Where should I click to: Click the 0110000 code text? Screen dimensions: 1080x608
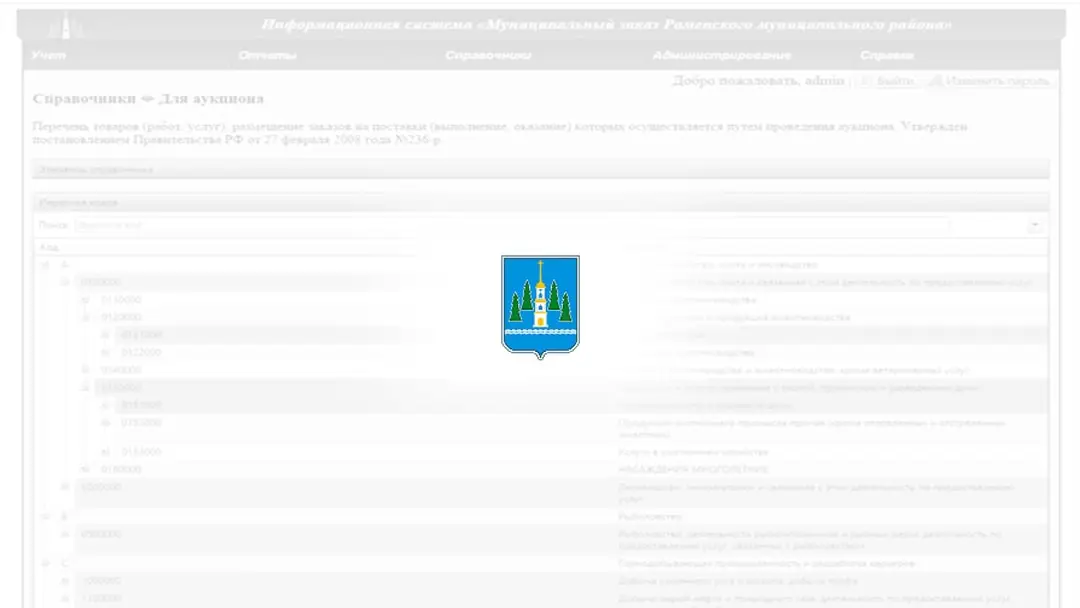121,300
